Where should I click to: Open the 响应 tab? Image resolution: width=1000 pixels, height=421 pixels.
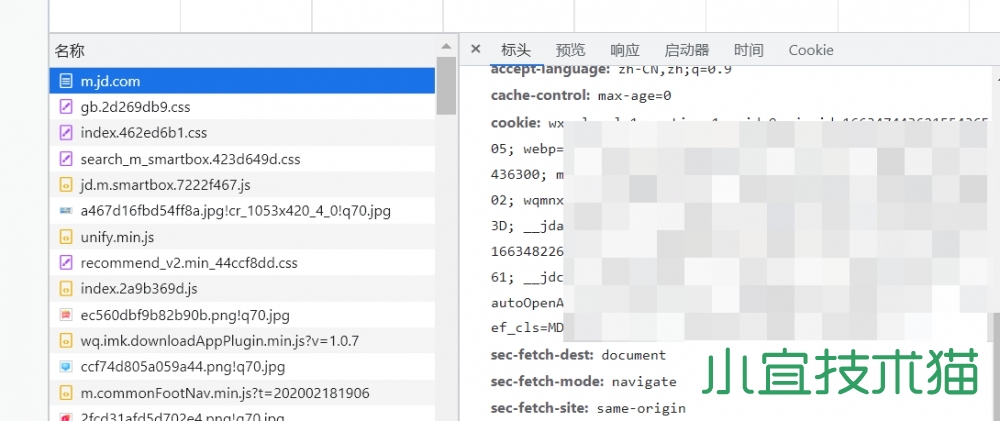(x=625, y=50)
